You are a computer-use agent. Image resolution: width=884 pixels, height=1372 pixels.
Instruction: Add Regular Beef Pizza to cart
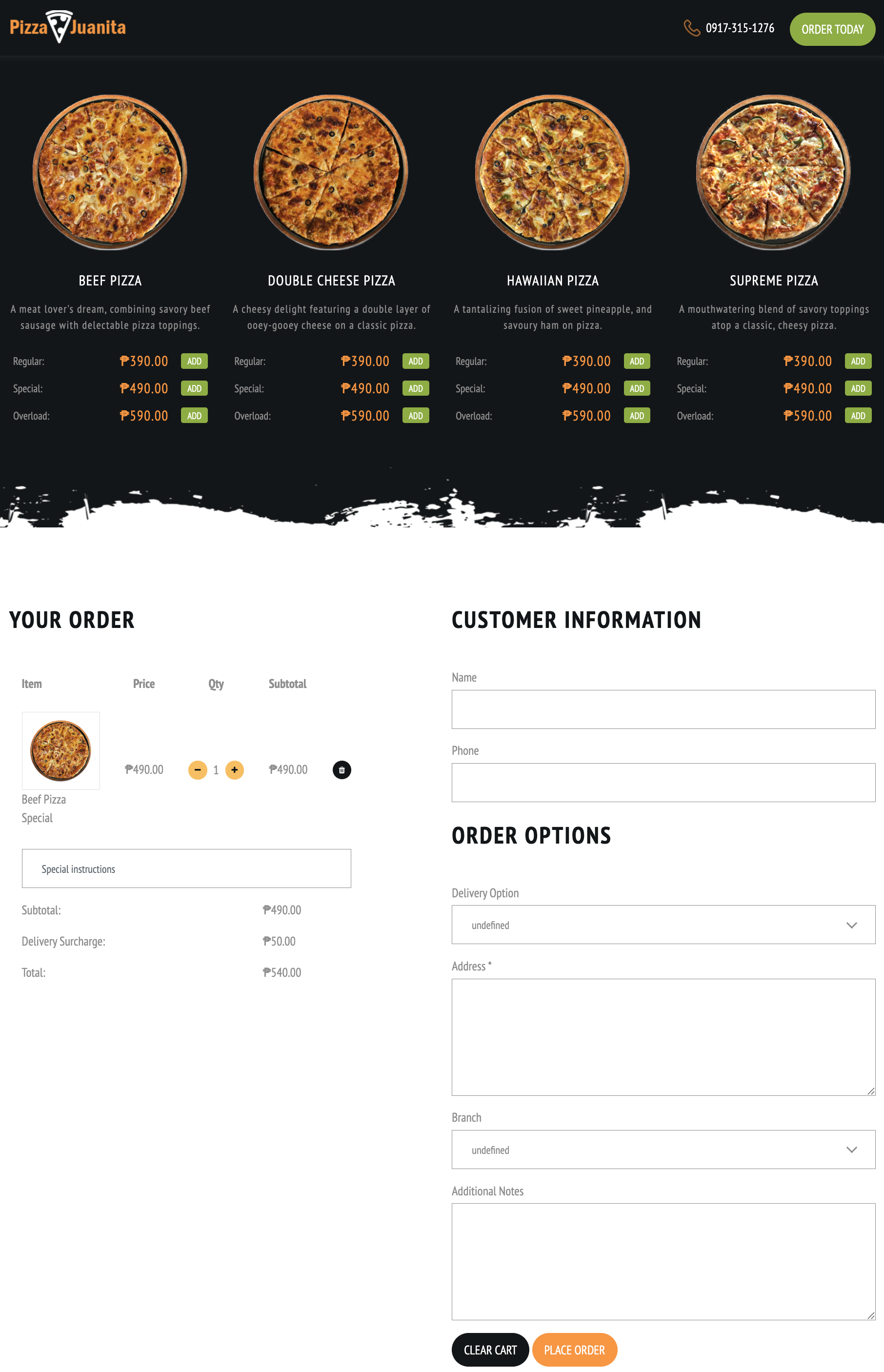pos(194,361)
